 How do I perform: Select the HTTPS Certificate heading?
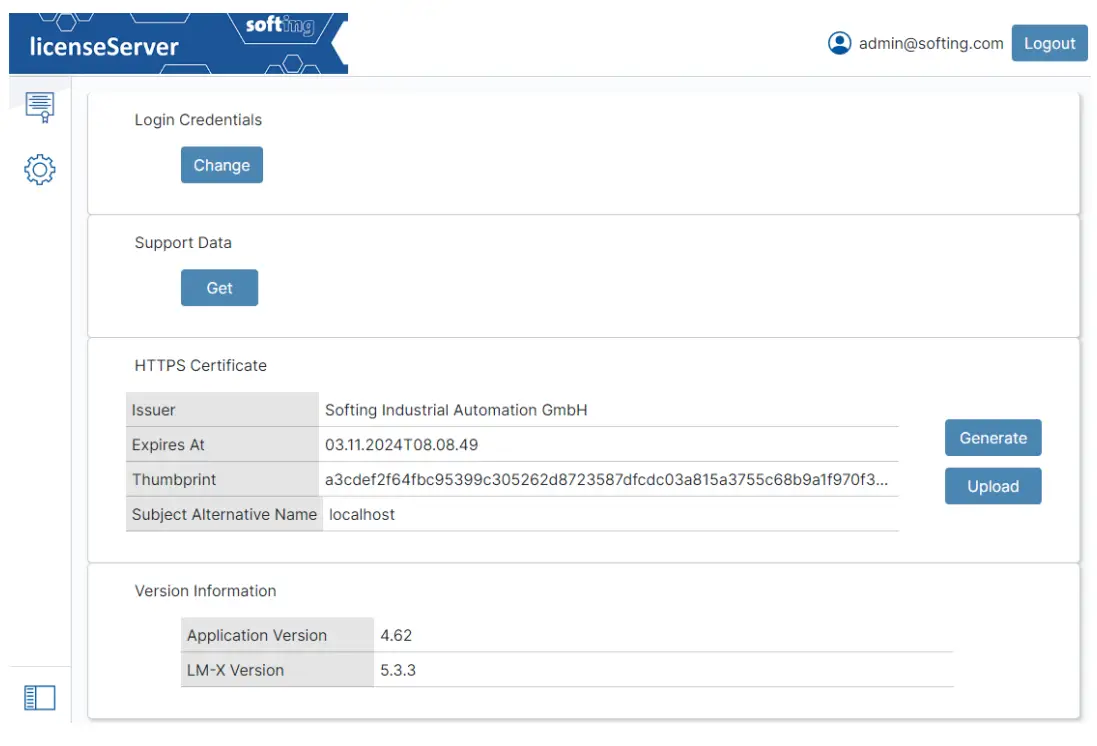(201, 365)
